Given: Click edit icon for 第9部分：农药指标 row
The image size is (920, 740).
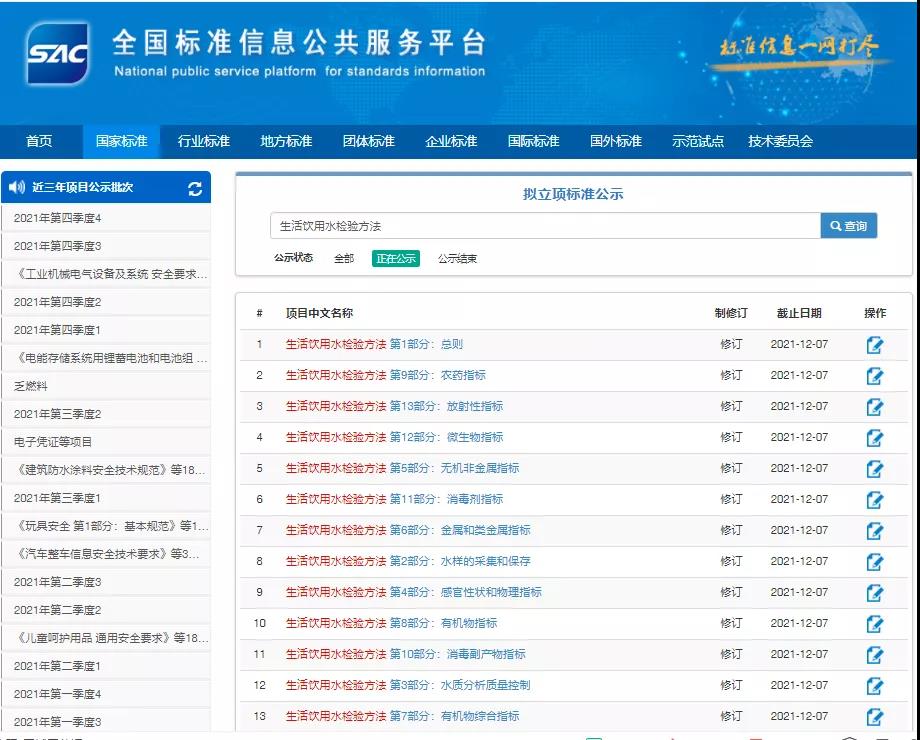Looking at the screenshot, I should click(874, 376).
